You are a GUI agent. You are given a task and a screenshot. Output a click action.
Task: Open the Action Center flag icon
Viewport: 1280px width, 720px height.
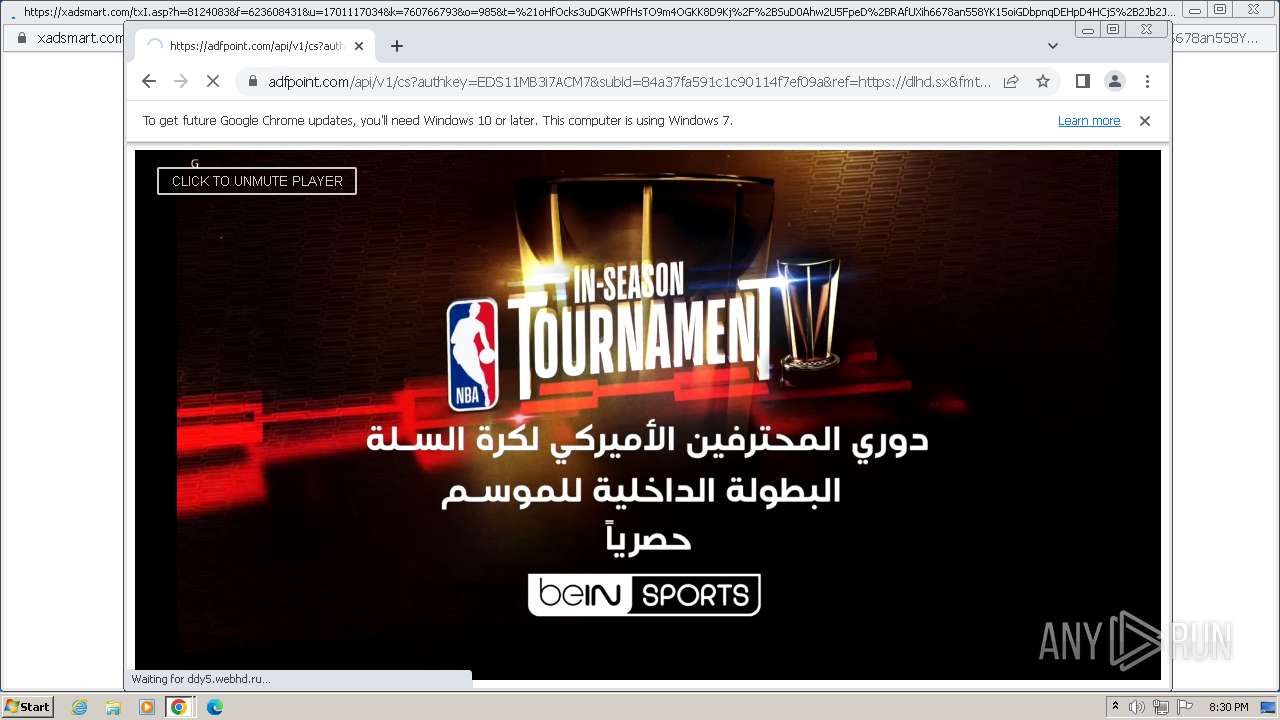coord(1185,707)
